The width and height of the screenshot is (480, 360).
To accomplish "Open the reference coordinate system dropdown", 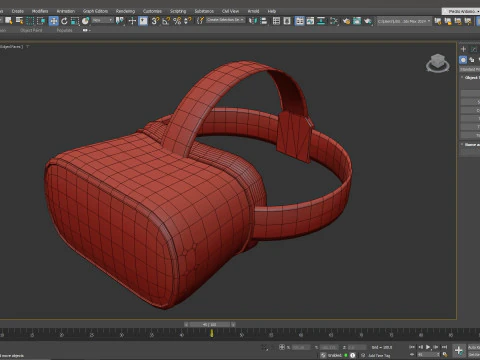I will (103, 20).
